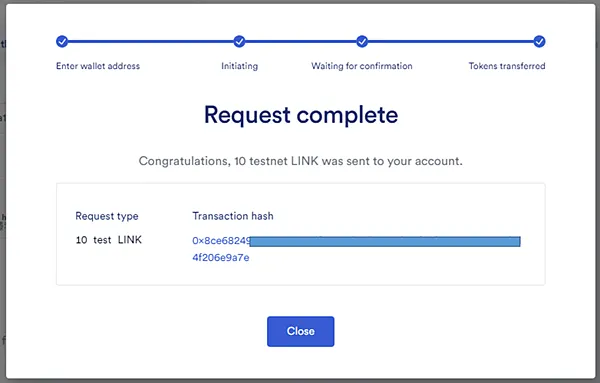Click the checkmark above Tokens transferred
This screenshot has height=383, width=600.
pyautogui.click(x=539, y=41)
